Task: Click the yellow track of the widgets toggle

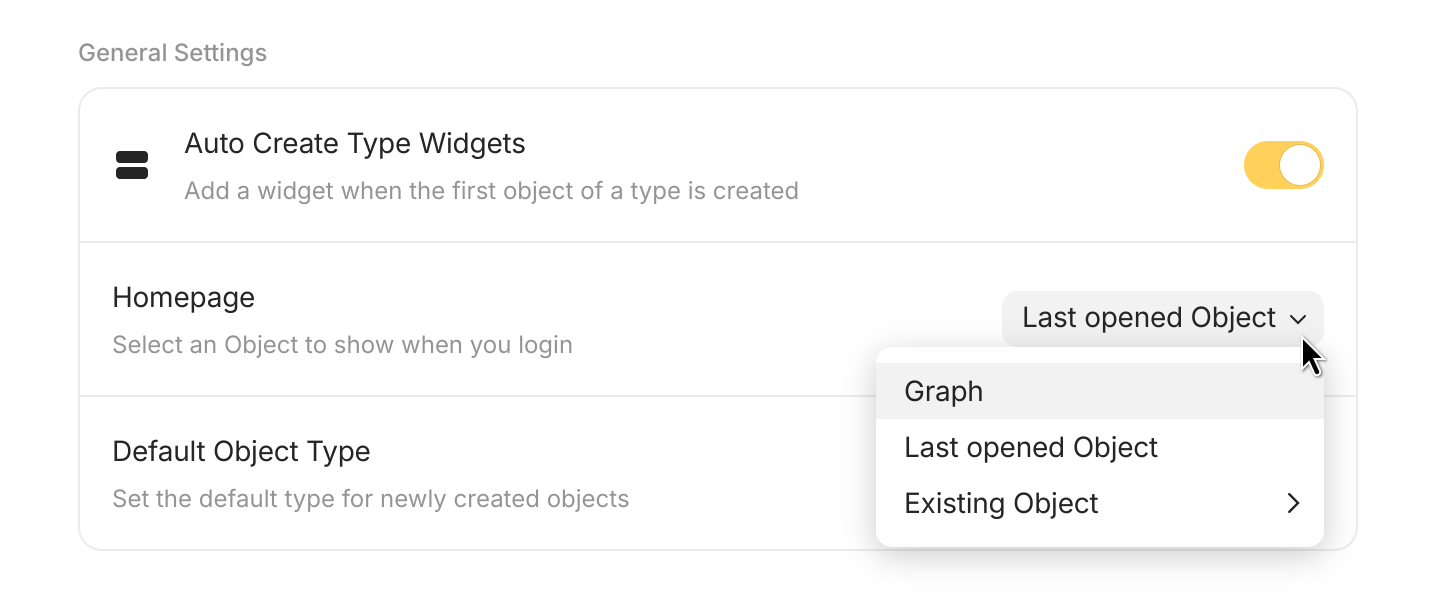Action: (x=1262, y=165)
